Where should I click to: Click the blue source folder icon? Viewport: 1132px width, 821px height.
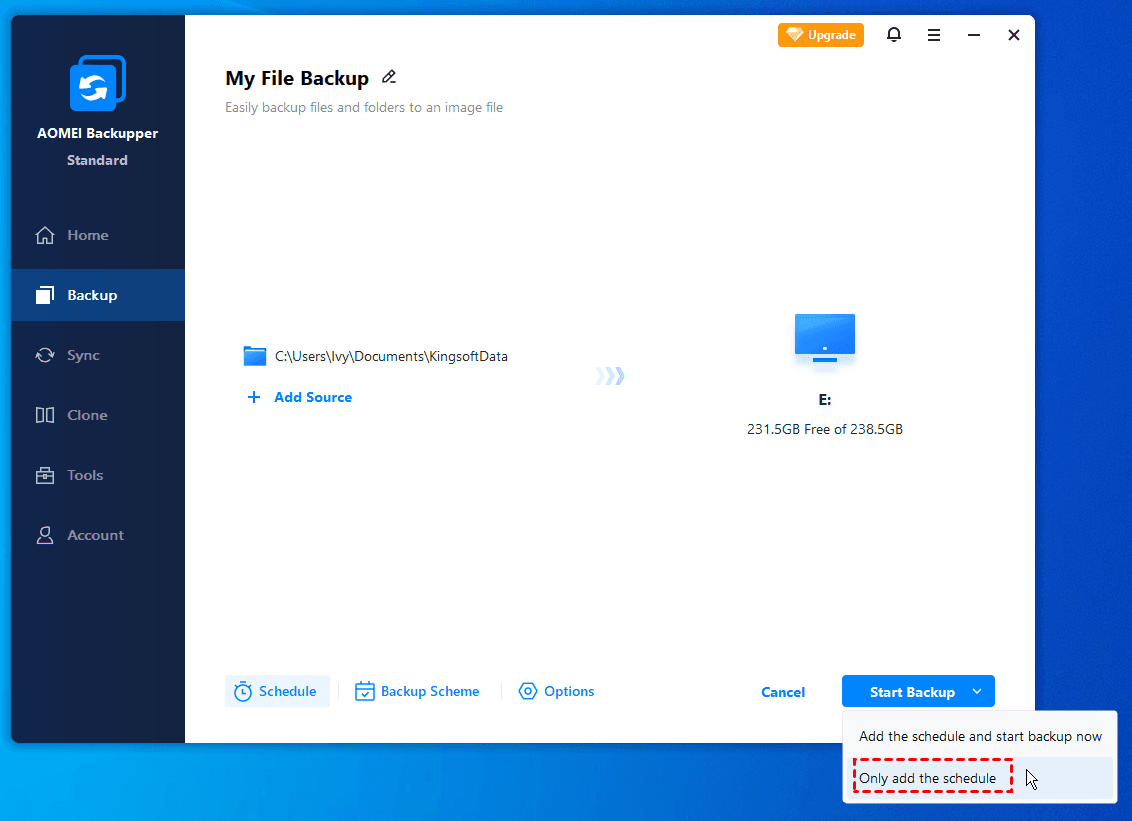coord(255,356)
